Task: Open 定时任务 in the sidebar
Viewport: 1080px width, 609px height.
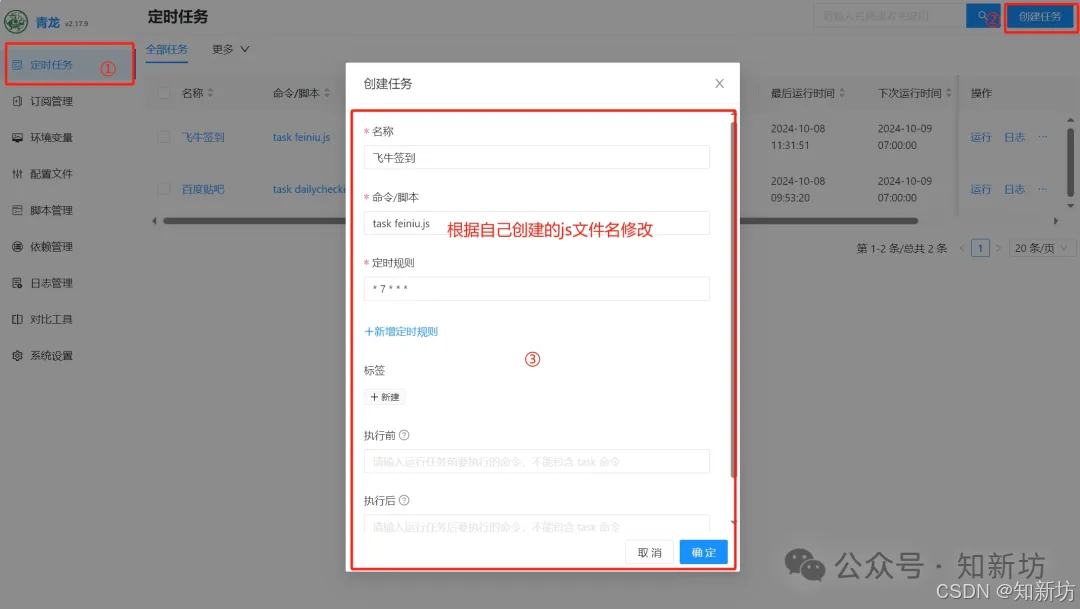Action: click(52, 65)
